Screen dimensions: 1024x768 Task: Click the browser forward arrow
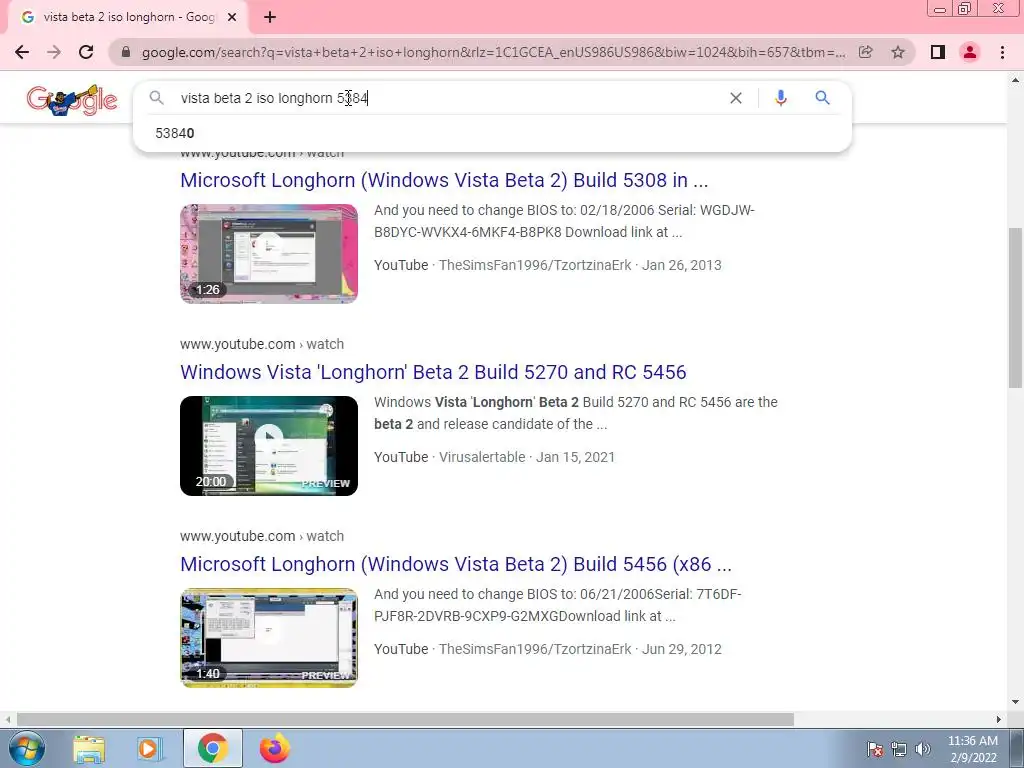click(54, 52)
